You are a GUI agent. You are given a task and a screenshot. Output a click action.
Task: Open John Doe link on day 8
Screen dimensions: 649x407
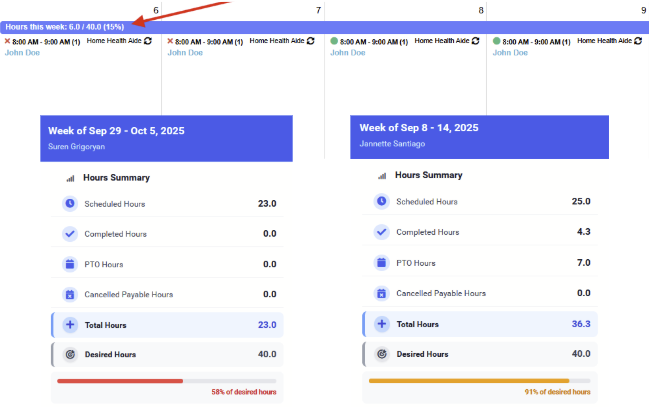click(349, 53)
